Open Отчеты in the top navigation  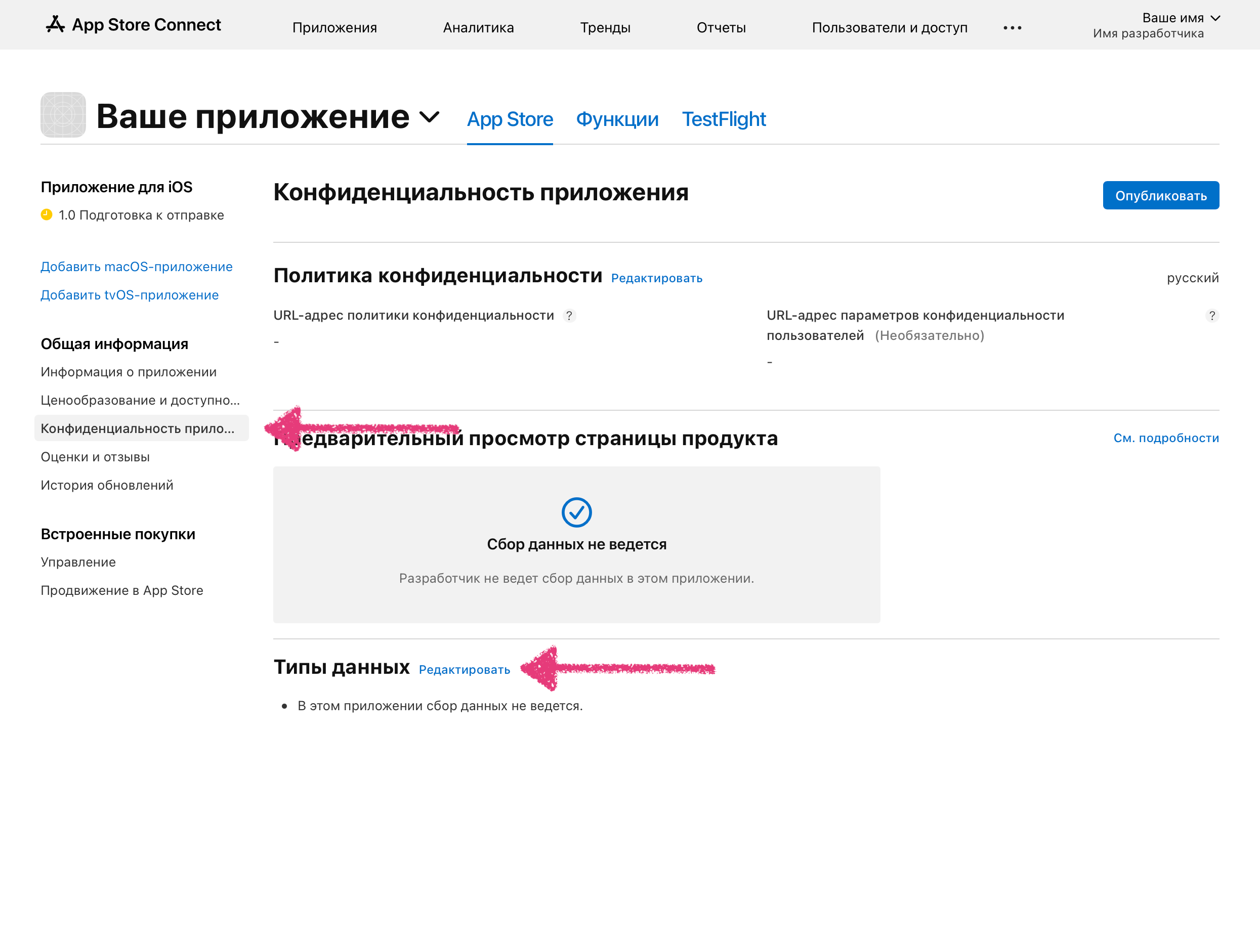(x=721, y=27)
